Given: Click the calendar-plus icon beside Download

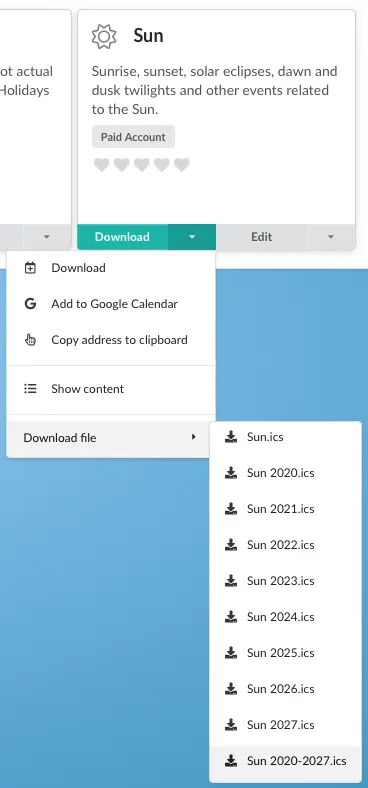Looking at the screenshot, I should tap(30, 268).
